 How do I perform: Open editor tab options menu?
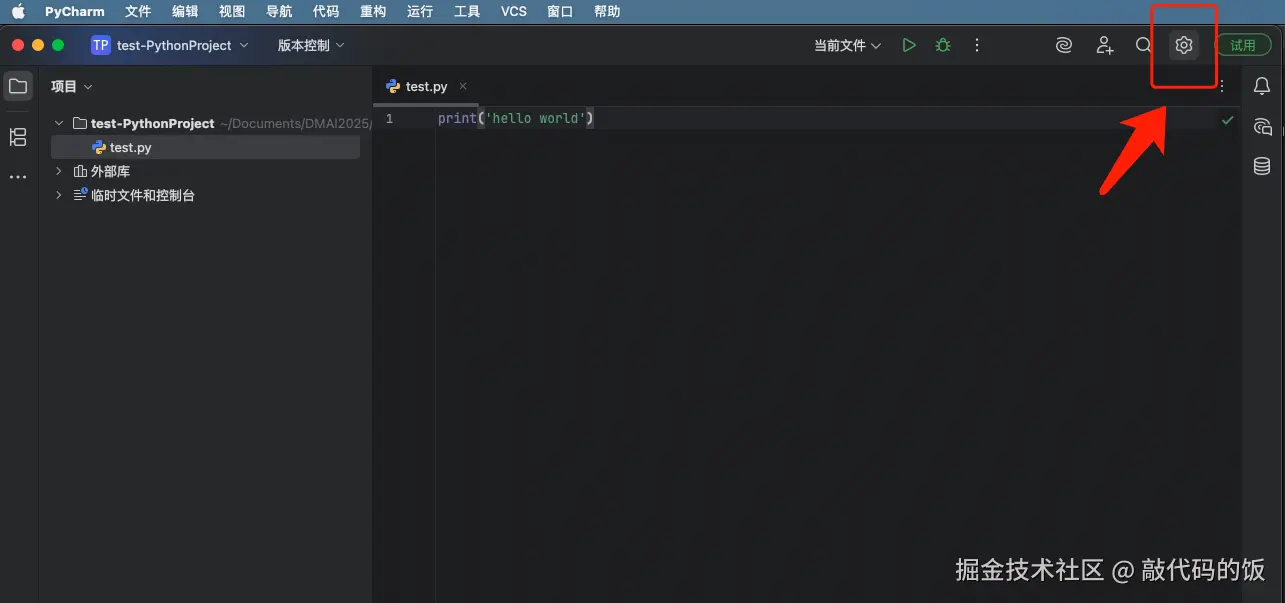(x=1222, y=87)
